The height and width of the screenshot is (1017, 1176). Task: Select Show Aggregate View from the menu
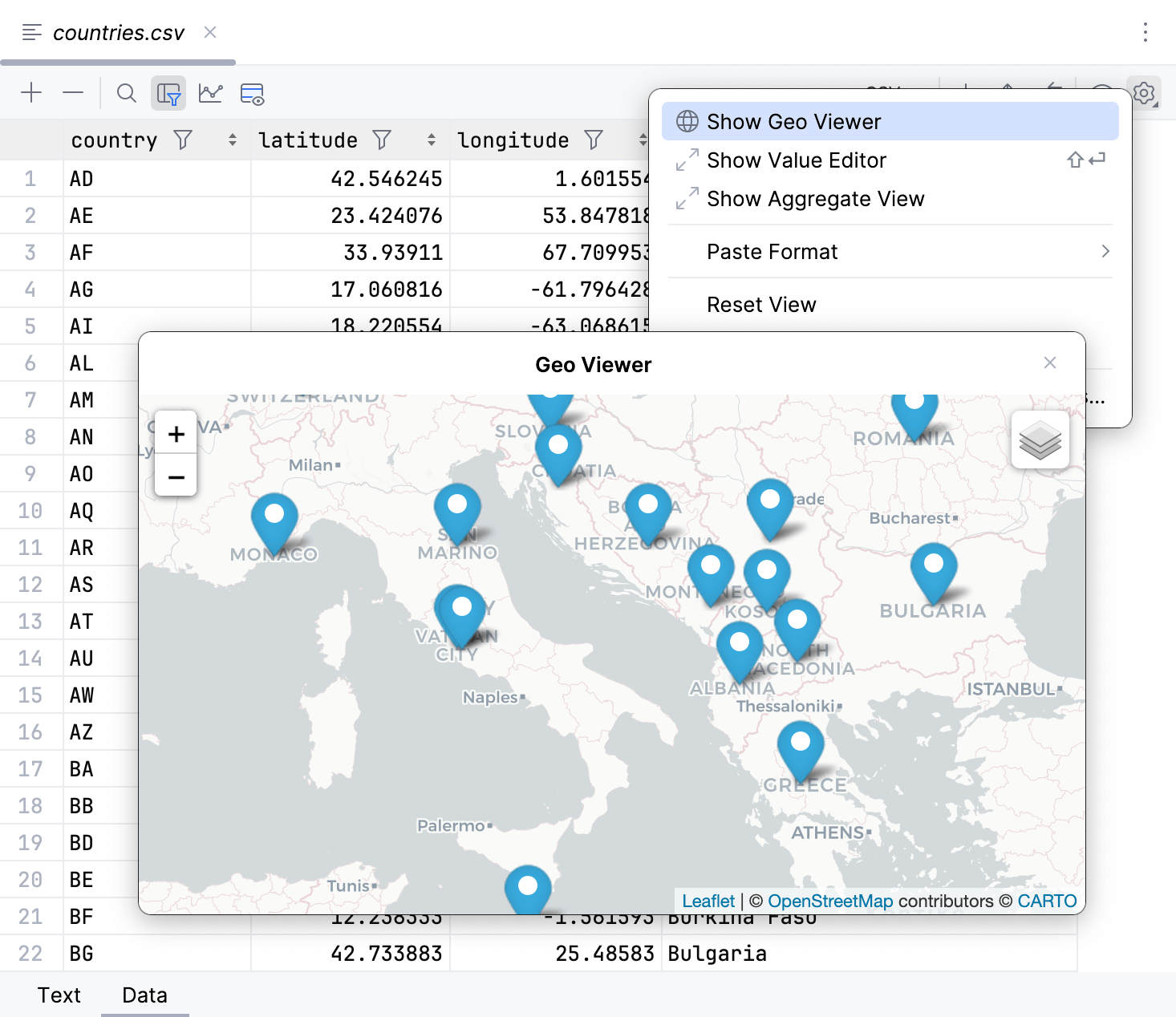(x=815, y=198)
